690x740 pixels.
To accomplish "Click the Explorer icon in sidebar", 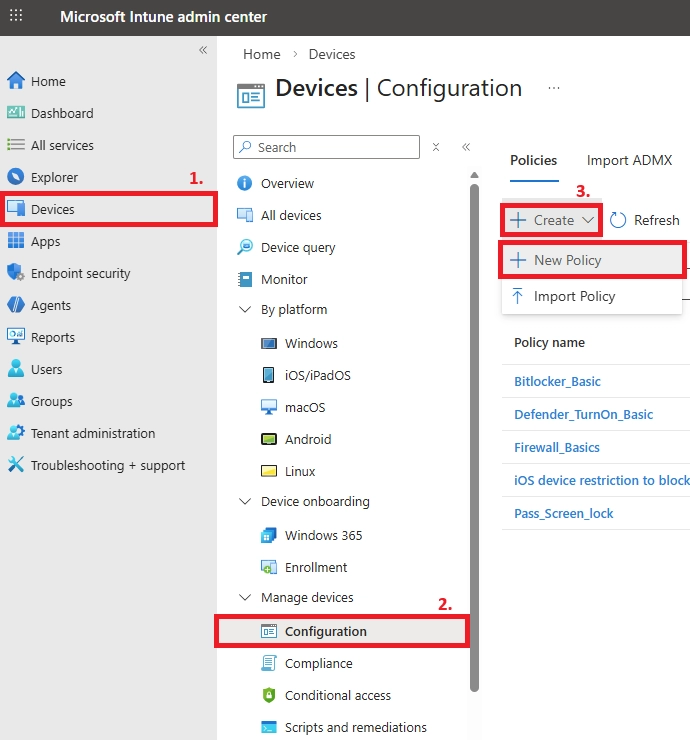I will pos(16,177).
